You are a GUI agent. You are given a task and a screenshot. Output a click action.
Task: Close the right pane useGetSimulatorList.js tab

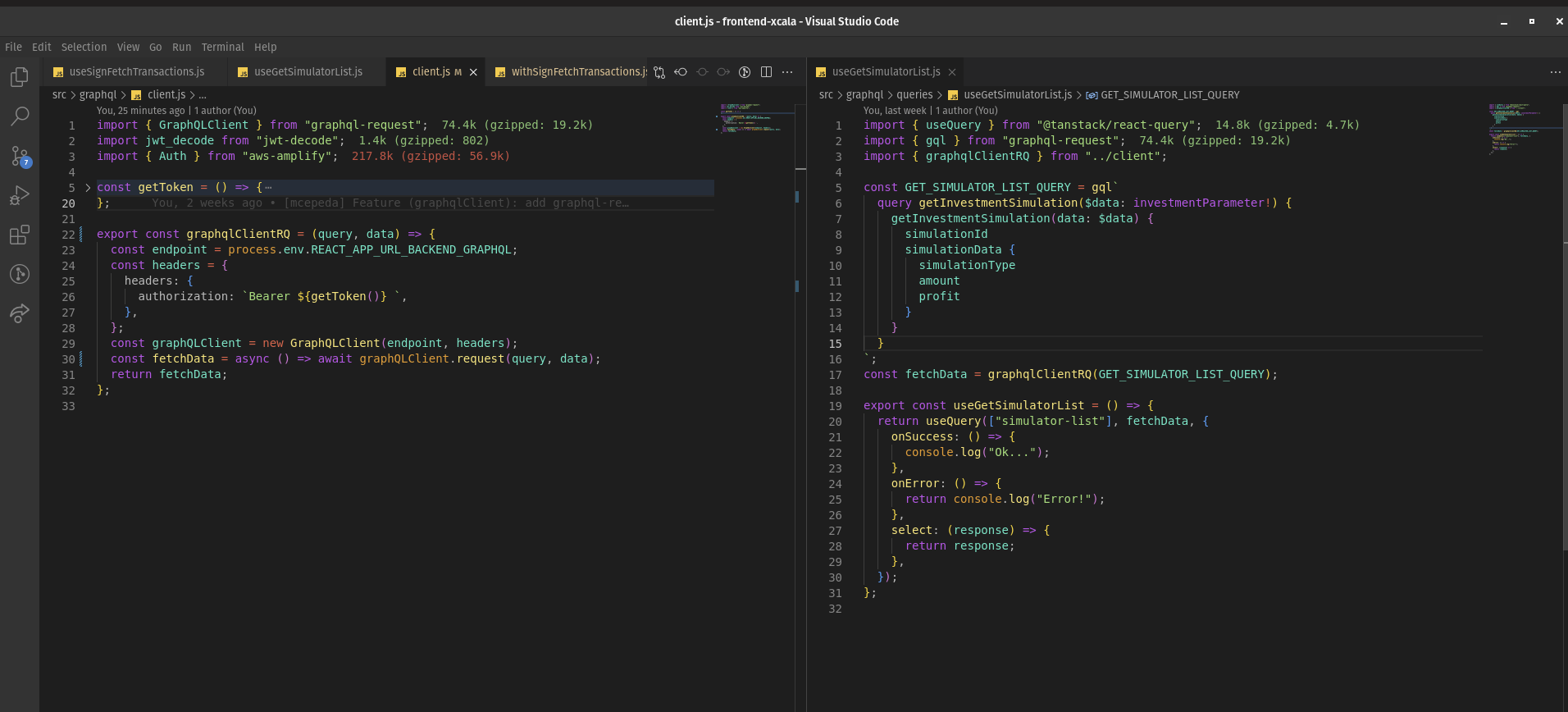coord(951,72)
